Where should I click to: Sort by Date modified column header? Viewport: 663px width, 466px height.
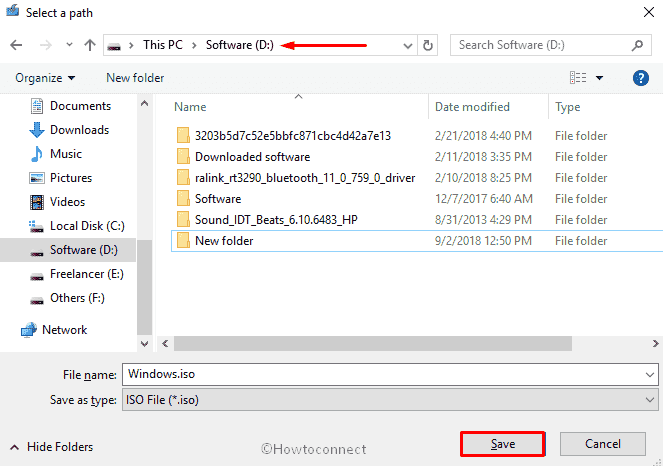click(472, 107)
